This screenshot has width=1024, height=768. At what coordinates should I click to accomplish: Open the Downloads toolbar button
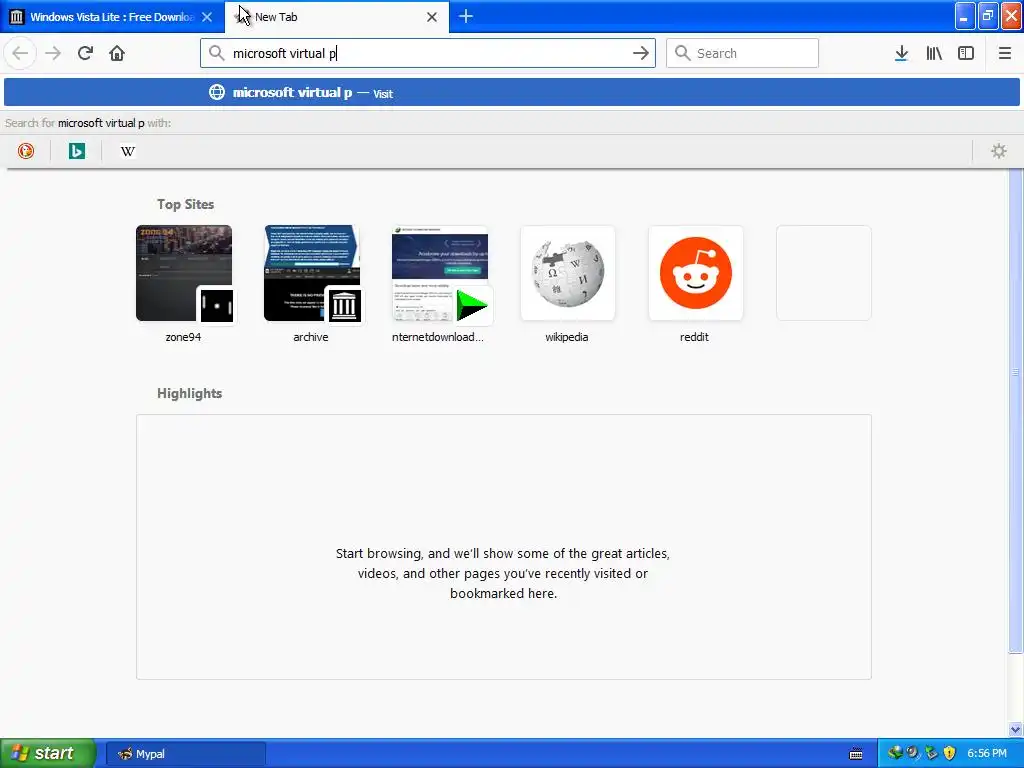click(901, 53)
